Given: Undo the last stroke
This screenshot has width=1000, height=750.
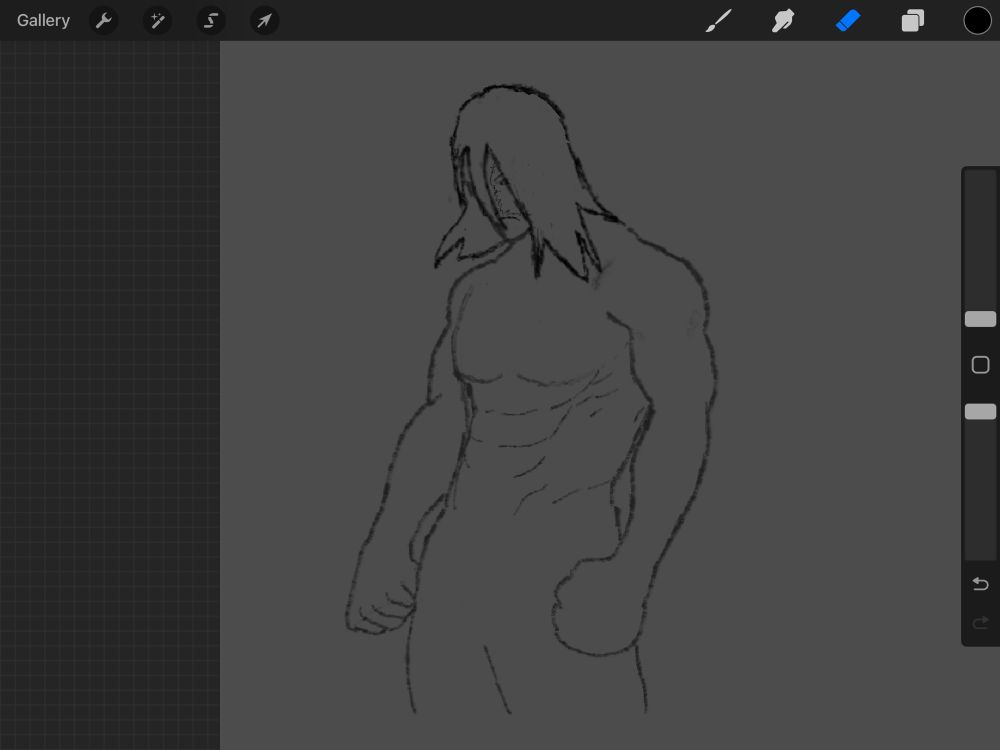Looking at the screenshot, I should click(x=980, y=584).
